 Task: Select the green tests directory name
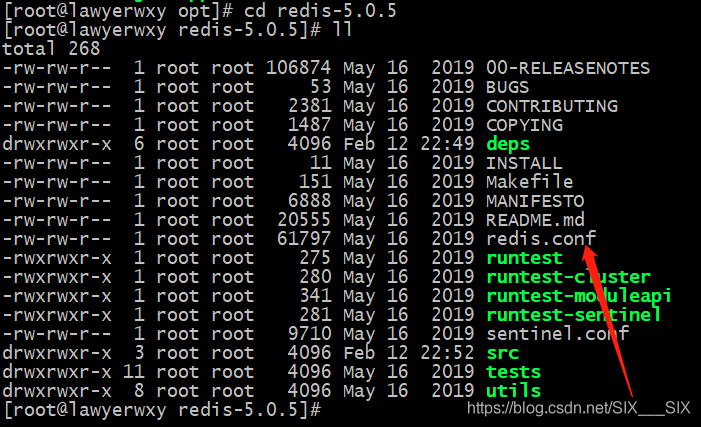[x=513, y=372]
